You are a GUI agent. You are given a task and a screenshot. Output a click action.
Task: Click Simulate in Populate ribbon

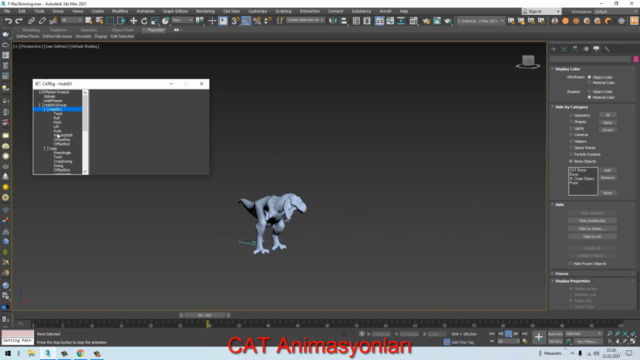(x=83, y=36)
